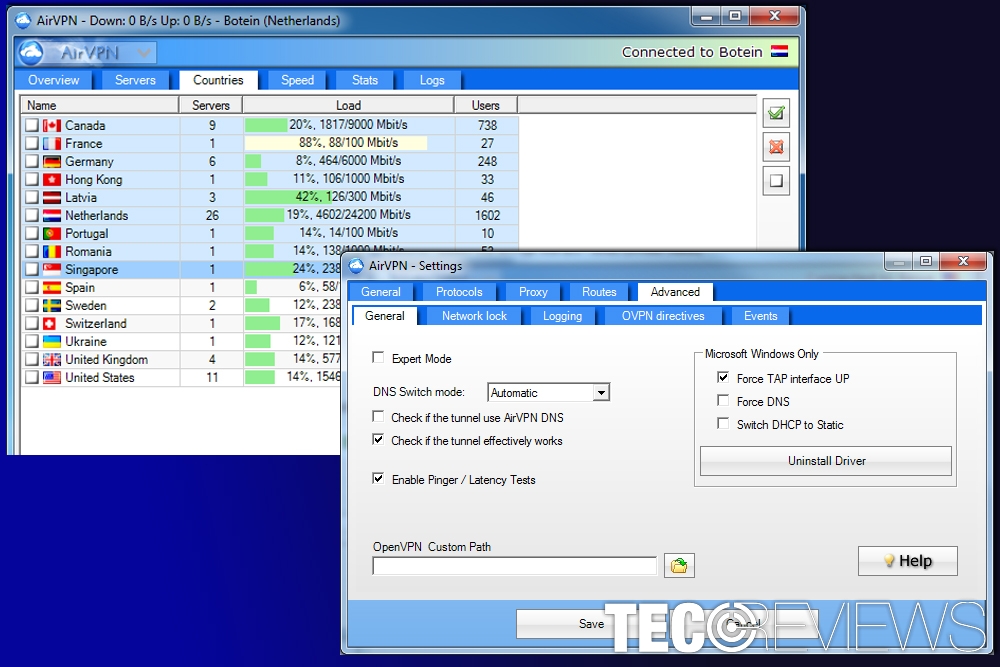Click the France load bar showing 88%
Viewport: 1000px width, 667px height.
point(348,143)
